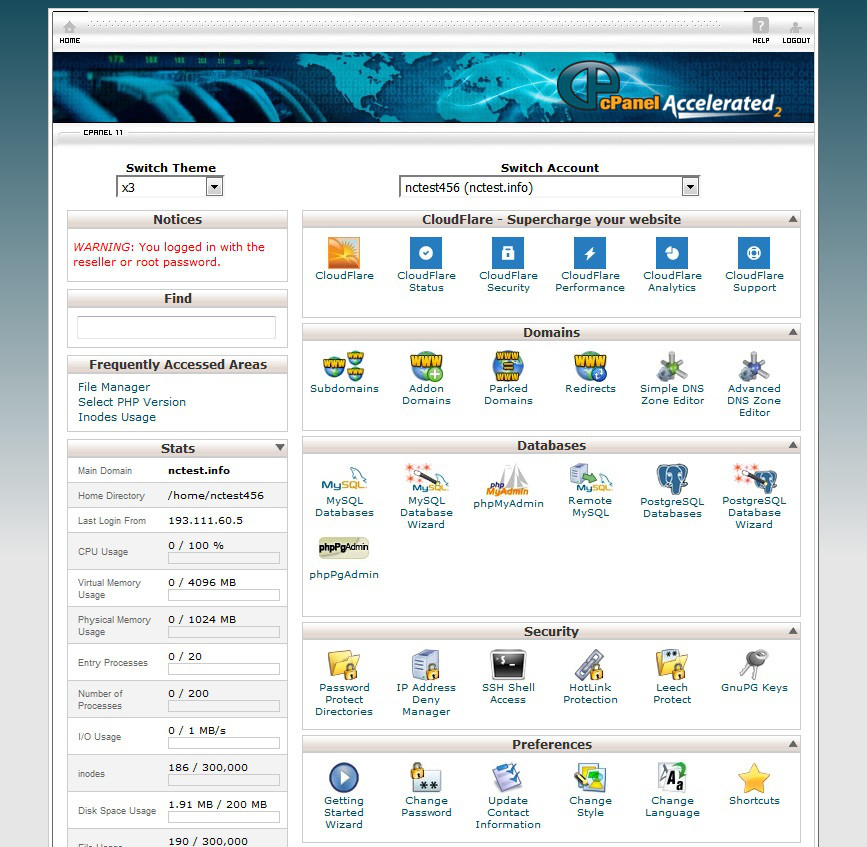Viewport: 867px width, 847px height.
Task: Open the CloudFlare sunrise icon
Action: click(x=343, y=253)
